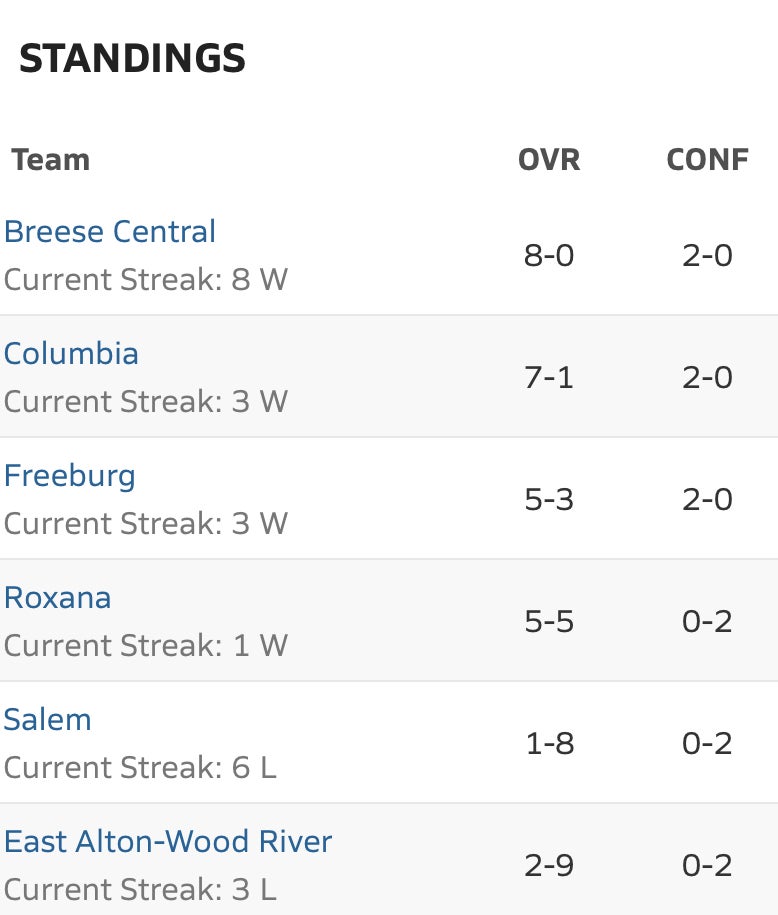Select Freeburg's 5-3 overall record
Image resolution: width=778 pixels, height=915 pixels.
click(x=549, y=499)
